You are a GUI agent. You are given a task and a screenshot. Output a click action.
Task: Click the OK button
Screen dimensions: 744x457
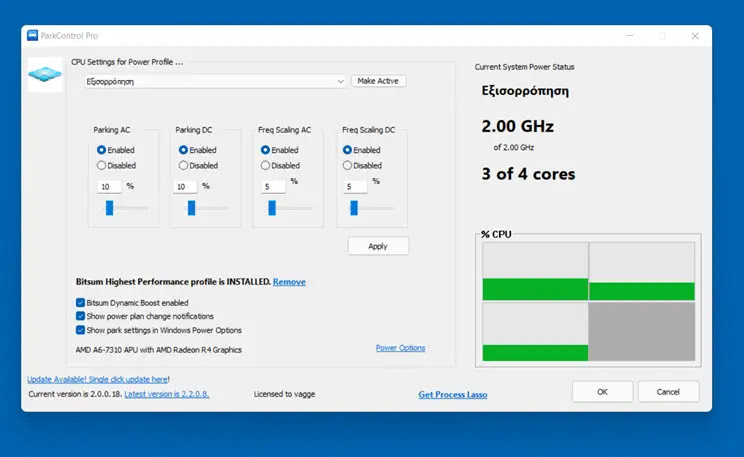click(603, 392)
